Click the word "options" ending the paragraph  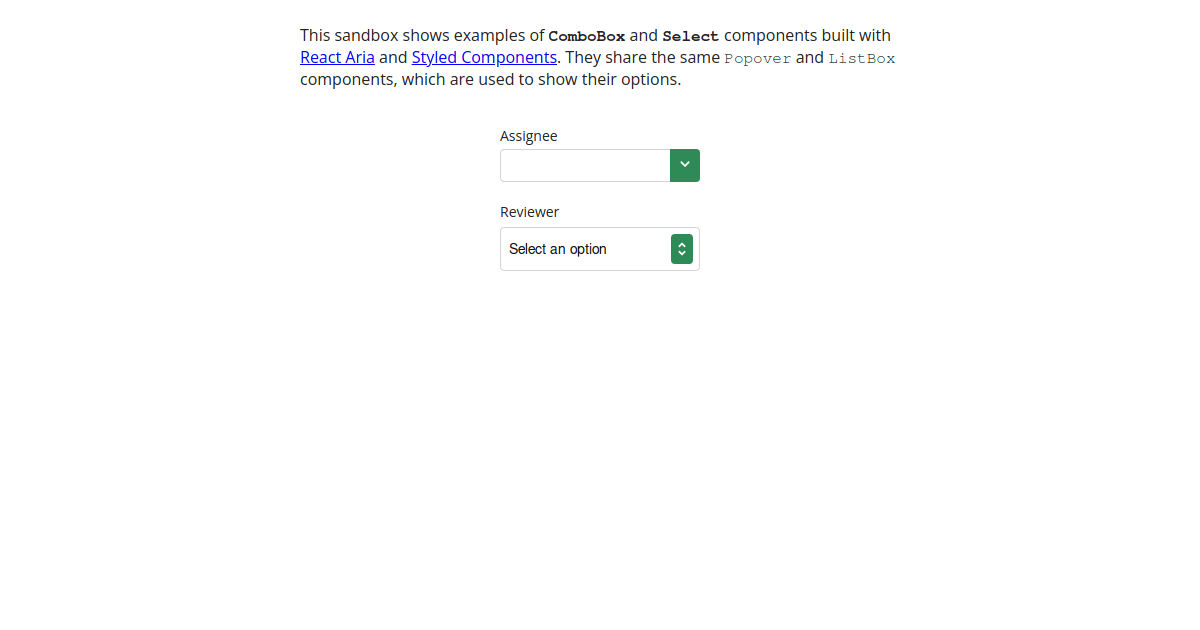(647, 80)
